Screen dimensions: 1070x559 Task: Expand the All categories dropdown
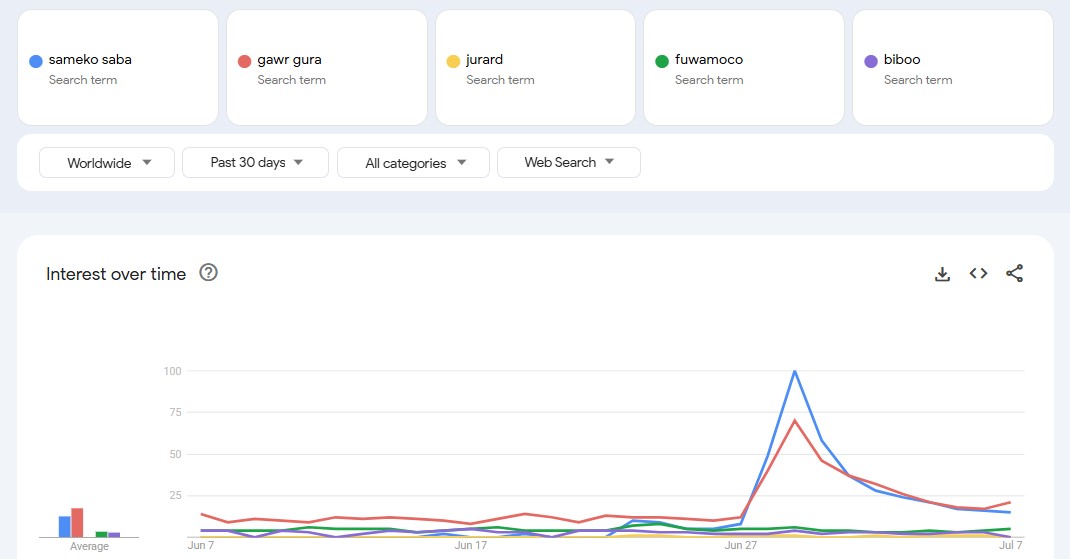414,162
